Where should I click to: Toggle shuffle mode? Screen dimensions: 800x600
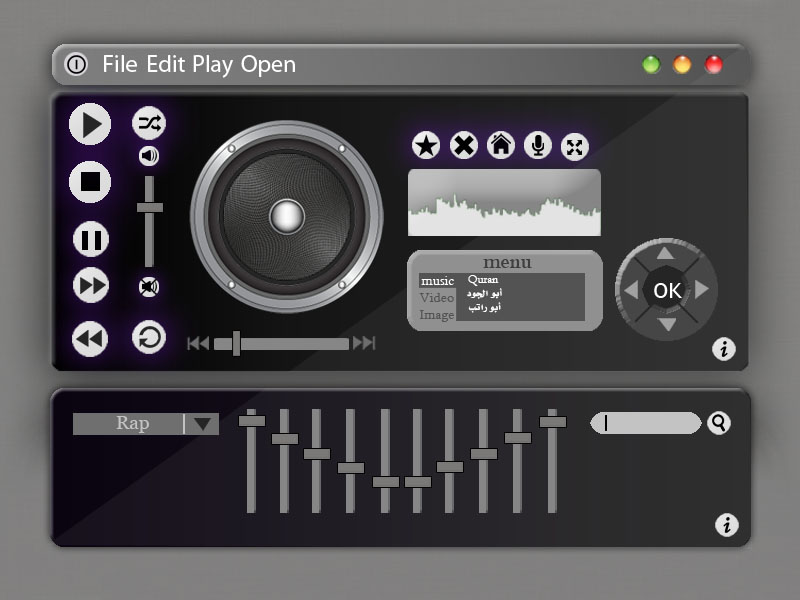pos(149,123)
